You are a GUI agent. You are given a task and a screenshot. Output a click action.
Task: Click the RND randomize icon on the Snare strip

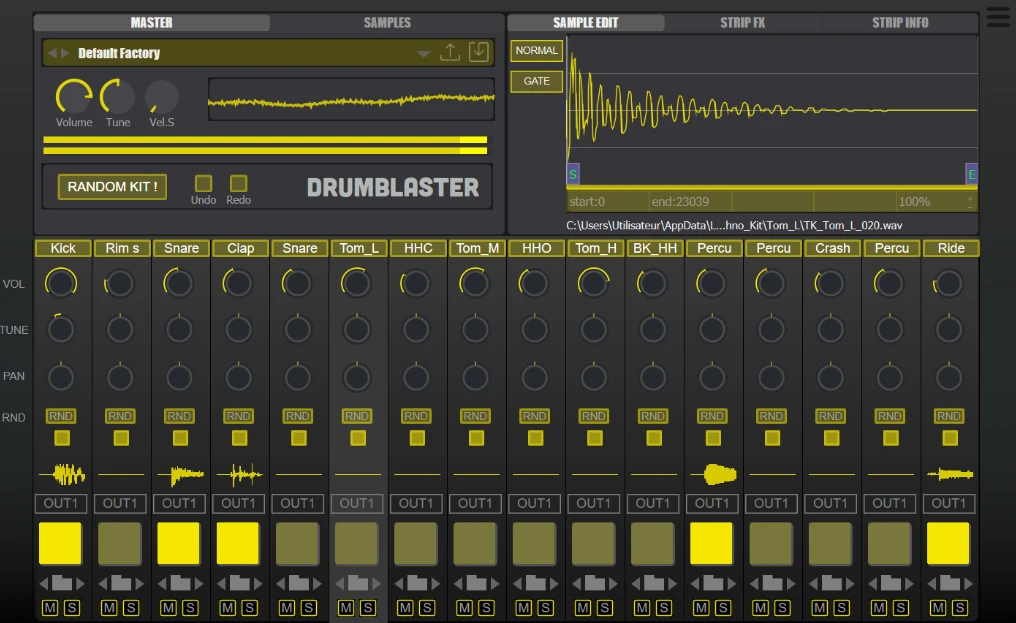179,415
